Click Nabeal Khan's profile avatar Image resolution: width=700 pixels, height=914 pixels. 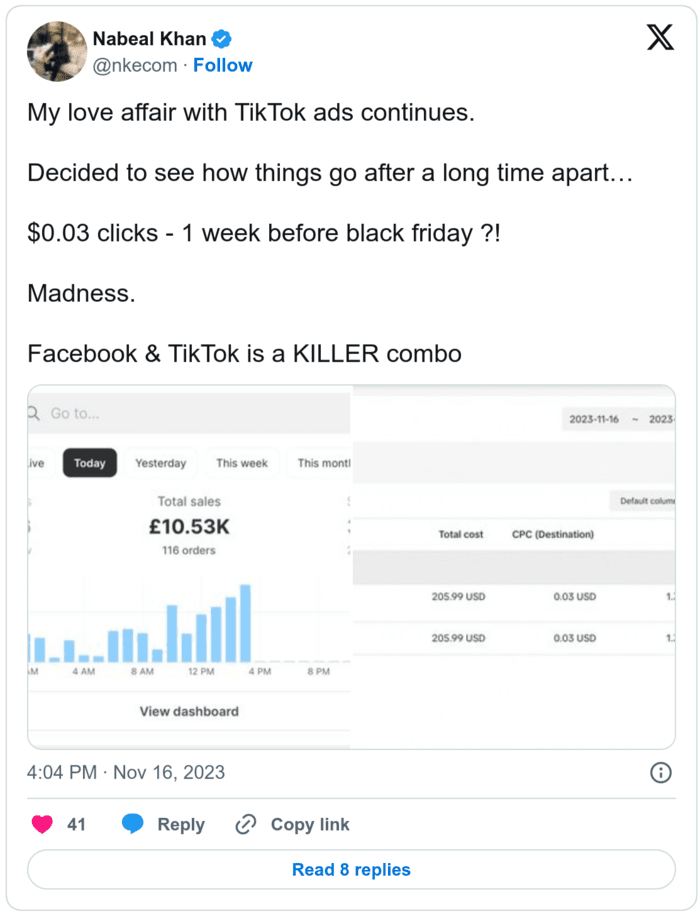(x=57, y=51)
